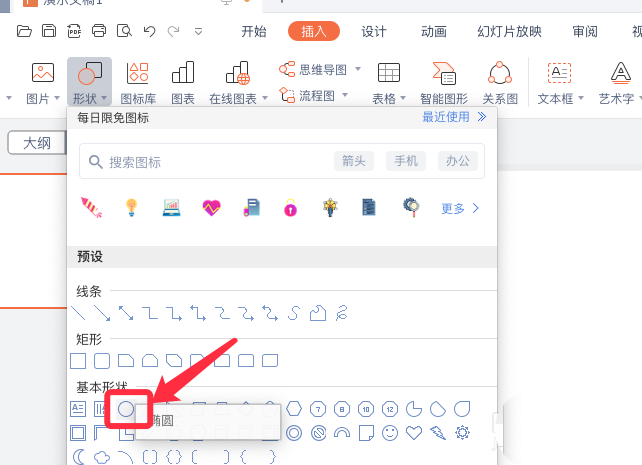642x465 pixels.
Task: Expand the 思维导图 dropdown arrow
Action: click(x=357, y=69)
